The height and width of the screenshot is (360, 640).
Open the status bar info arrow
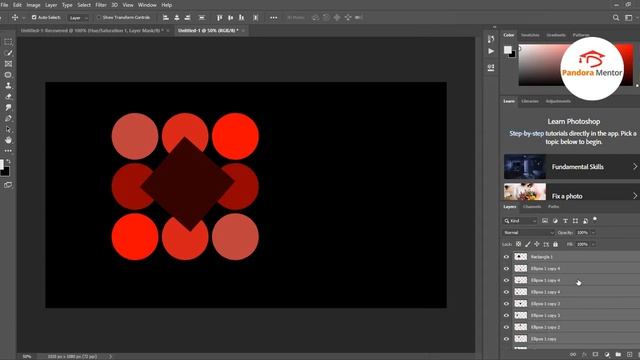click(110, 356)
